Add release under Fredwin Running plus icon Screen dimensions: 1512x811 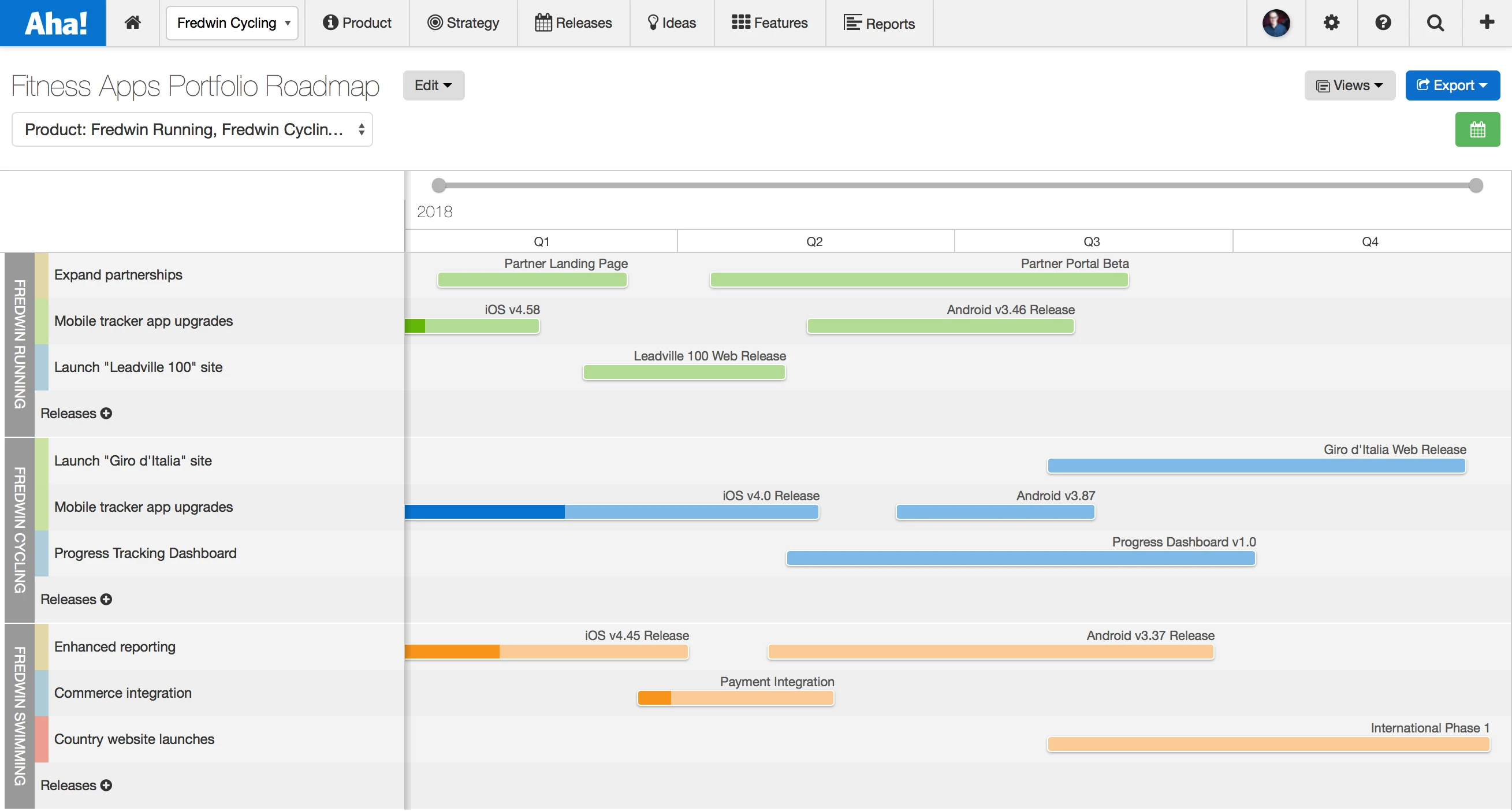[x=106, y=414]
